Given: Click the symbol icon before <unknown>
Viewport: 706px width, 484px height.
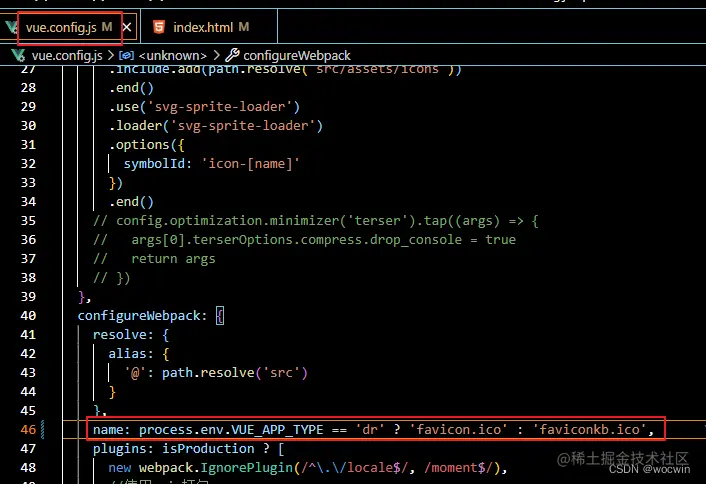Looking at the screenshot, I should pyautogui.click(x=127, y=55).
